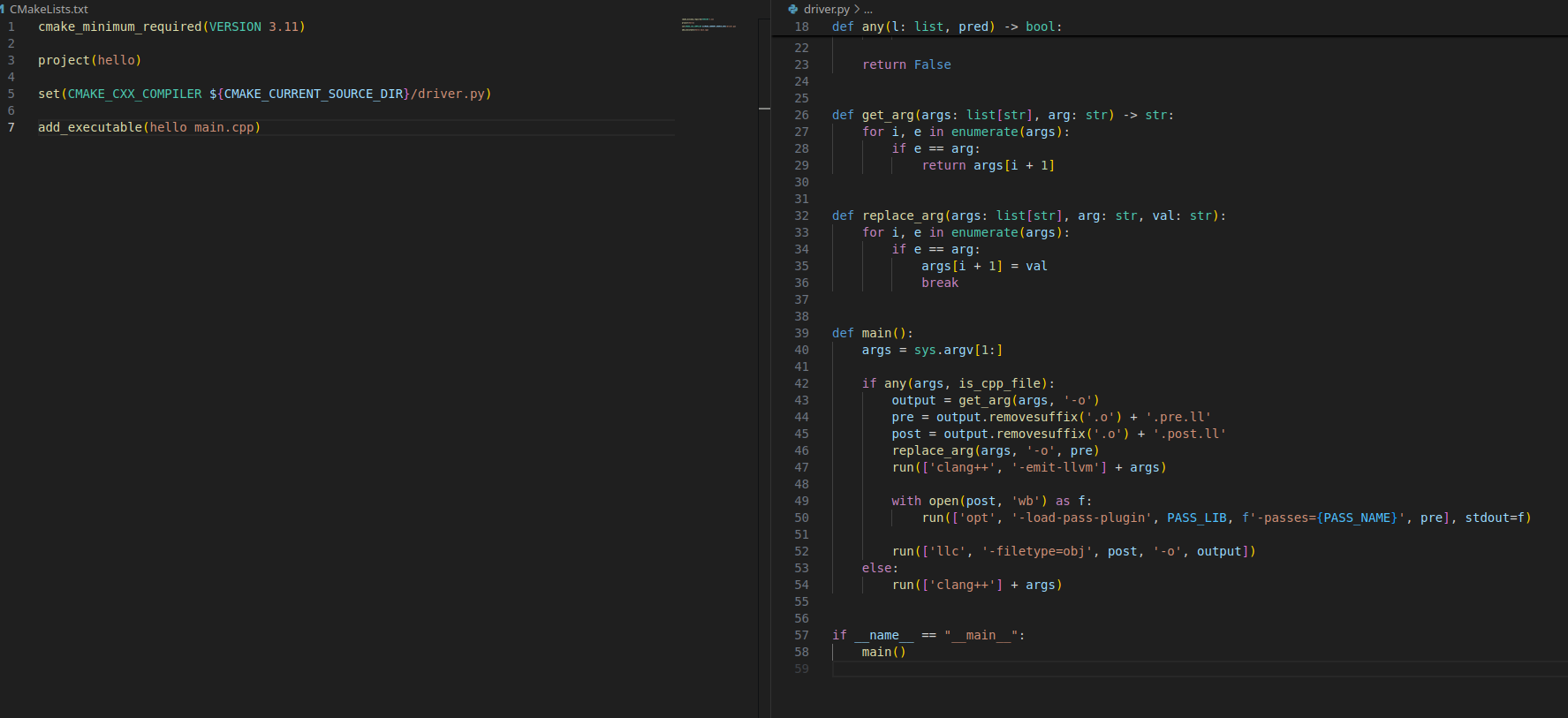Image resolution: width=1568 pixels, height=718 pixels.
Task: Click the 'break' statement on line 36
Action: coord(940,283)
